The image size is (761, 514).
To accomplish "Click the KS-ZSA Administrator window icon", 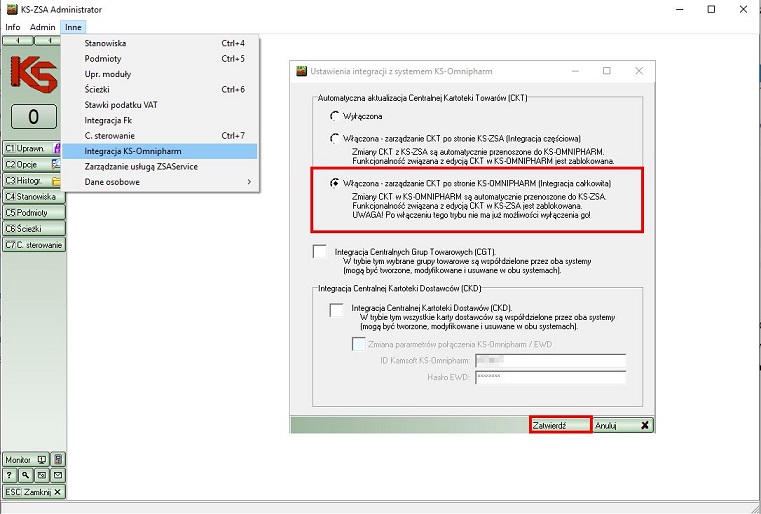I will point(12,9).
